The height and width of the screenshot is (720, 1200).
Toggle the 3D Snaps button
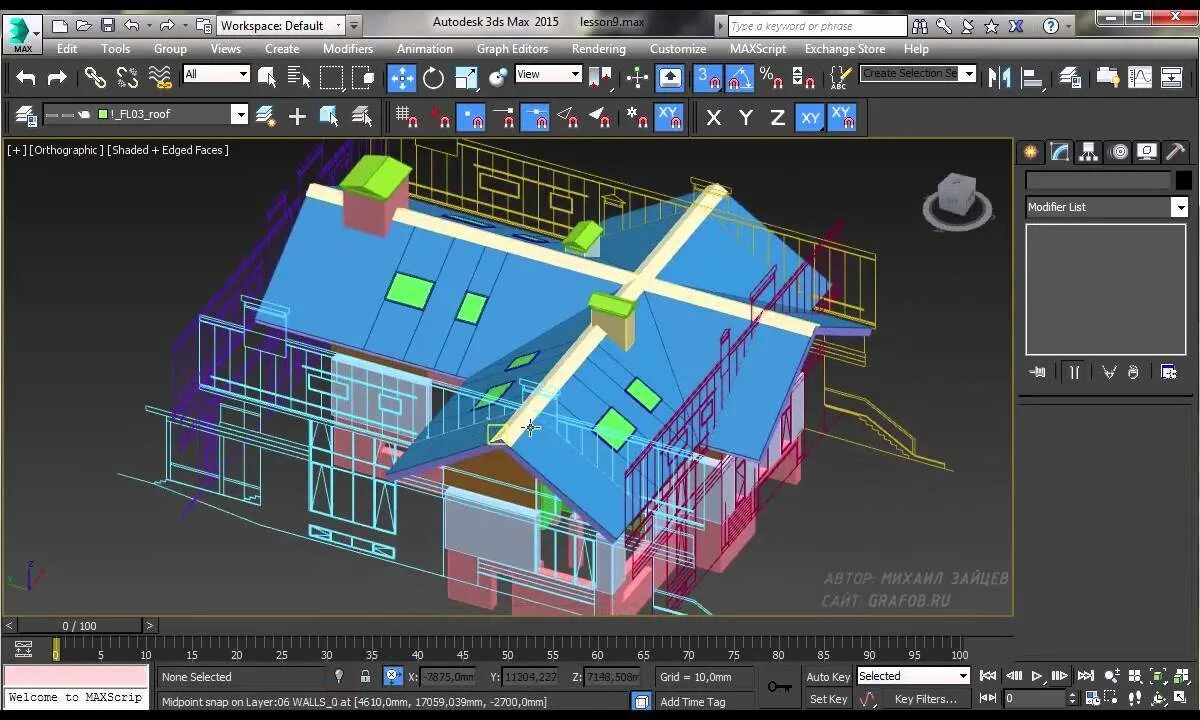click(x=708, y=77)
